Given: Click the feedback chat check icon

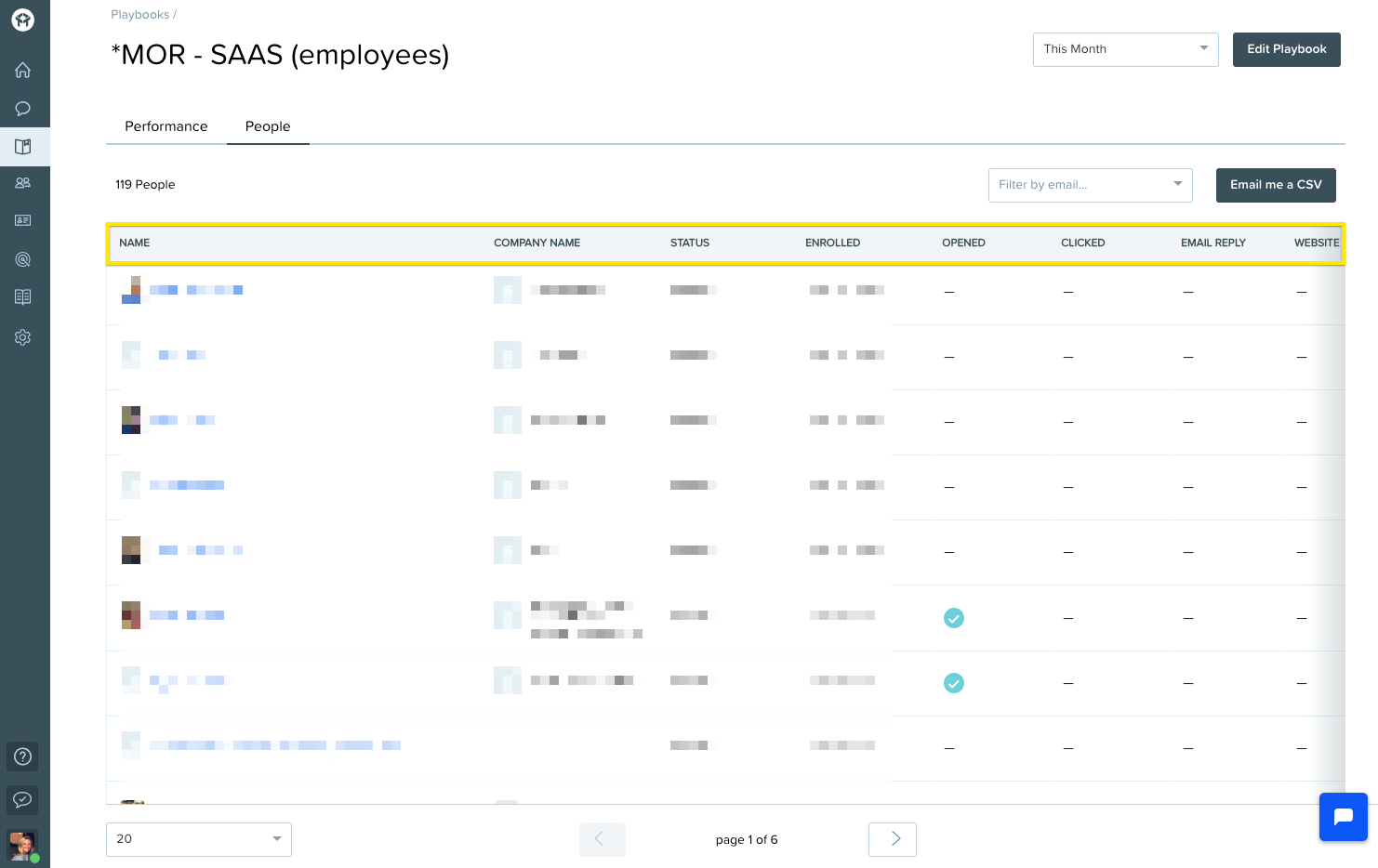Looking at the screenshot, I should point(23,800).
